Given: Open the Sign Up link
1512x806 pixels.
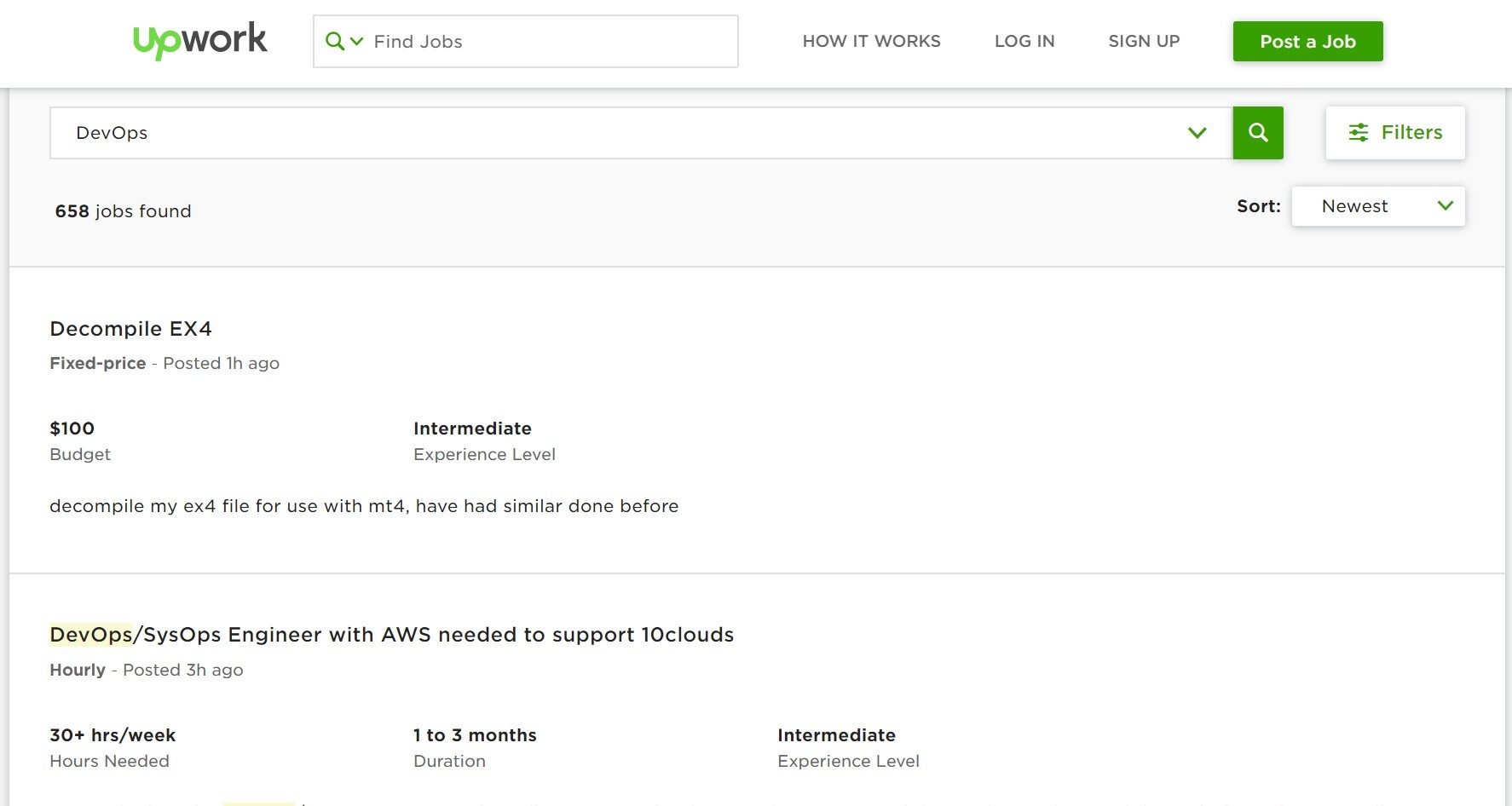Looking at the screenshot, I should tap(1144, 41).
